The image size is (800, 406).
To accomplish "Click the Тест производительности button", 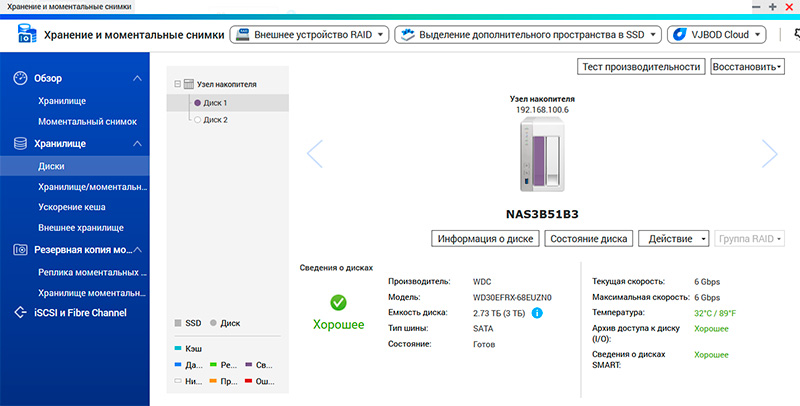I will pyautogui.click(x=640, y=67).
